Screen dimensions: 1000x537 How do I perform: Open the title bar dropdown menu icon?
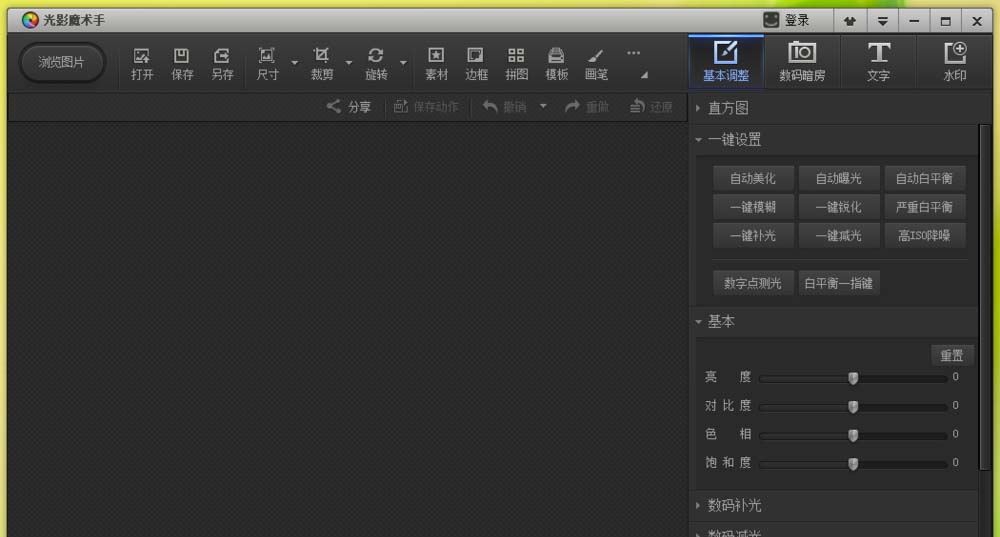pos(882,21)
